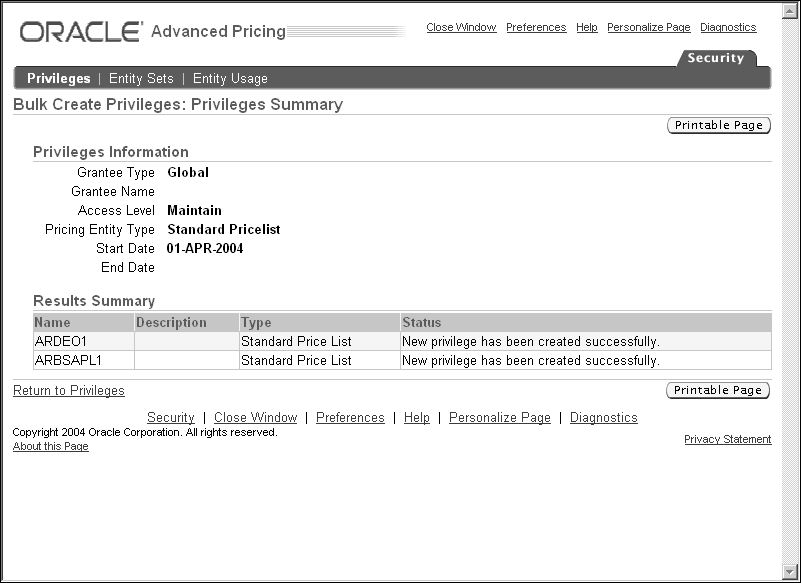Click the About this Page link
The height and width of the screenshot is (583, 801).
[x=51, y=446]
